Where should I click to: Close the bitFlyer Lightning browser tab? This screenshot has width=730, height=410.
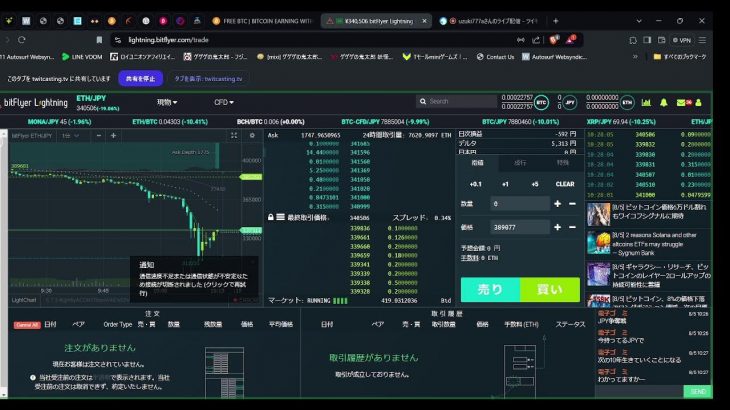coord(424,21)
